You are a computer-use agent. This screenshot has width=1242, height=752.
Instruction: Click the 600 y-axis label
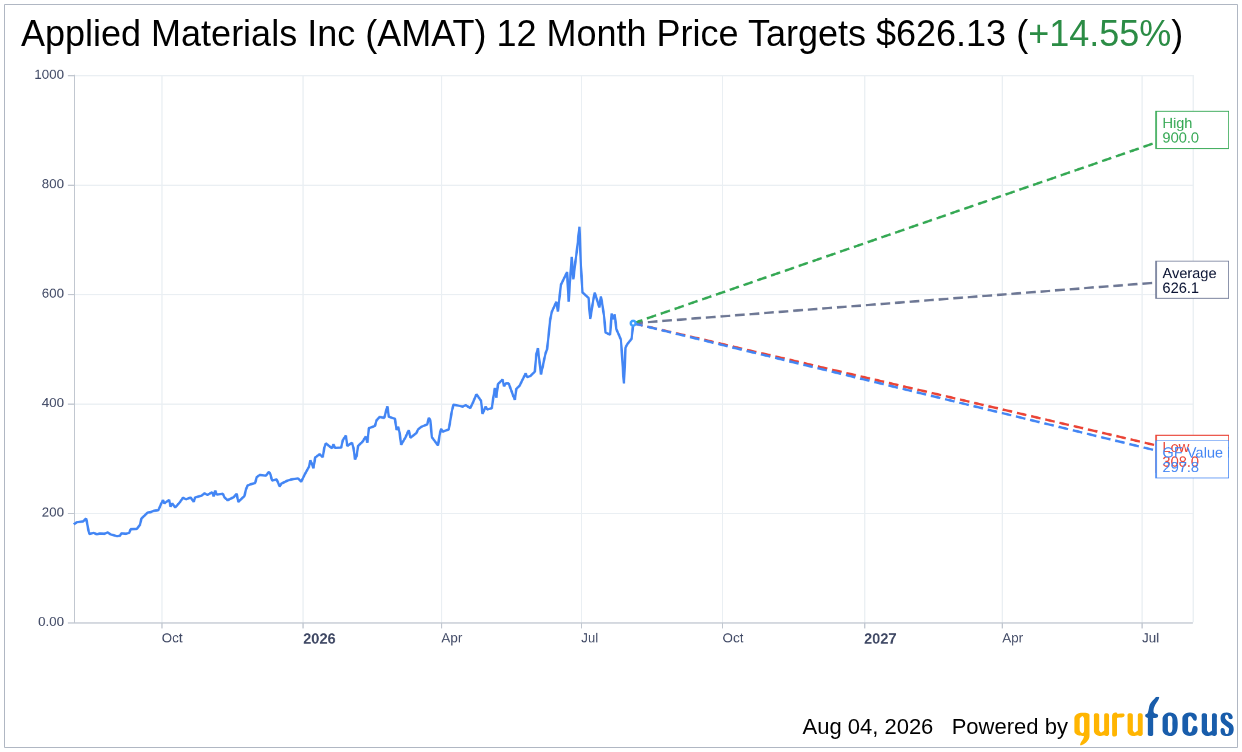click(x=53, y=294)
